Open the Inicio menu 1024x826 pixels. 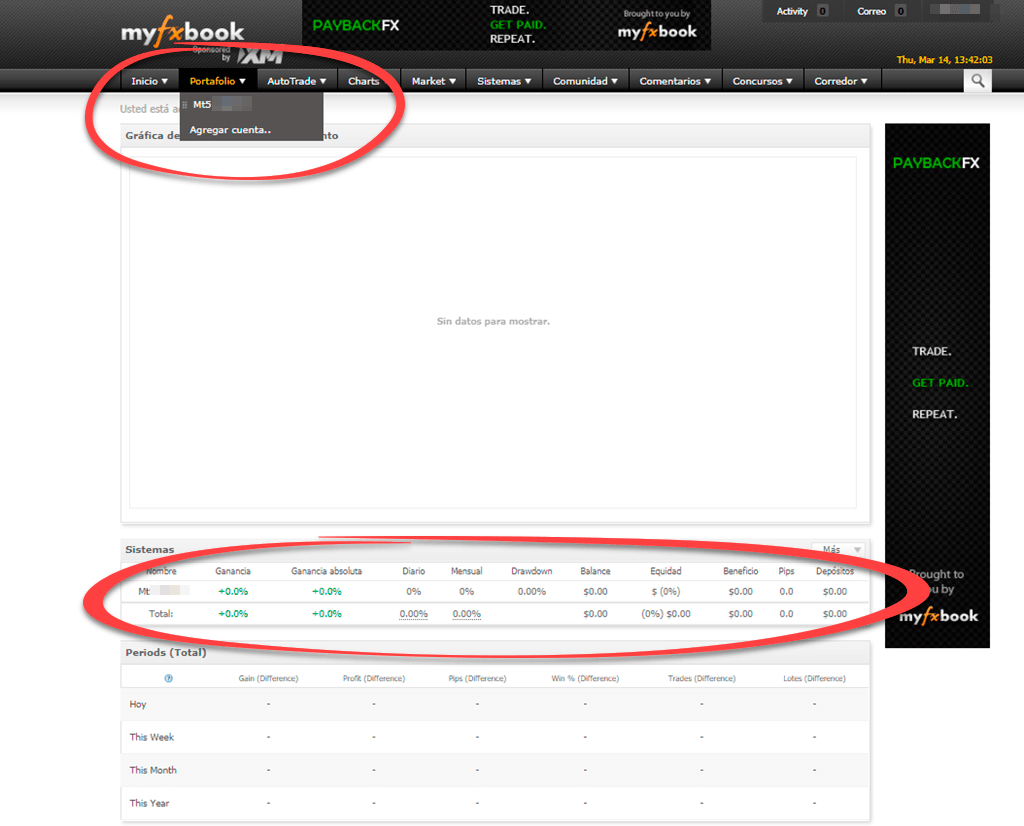tap(149, 81)
